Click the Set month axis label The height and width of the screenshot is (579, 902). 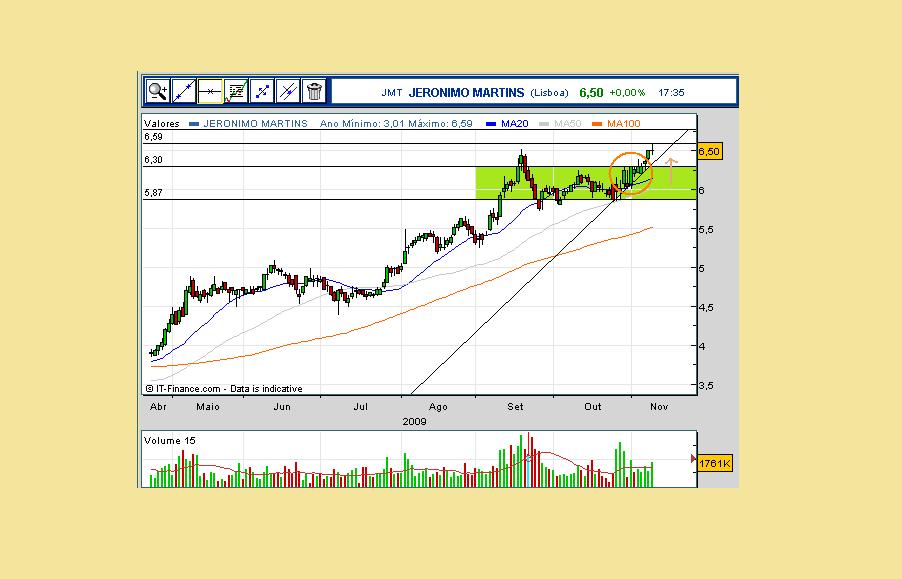pos(515,407)
